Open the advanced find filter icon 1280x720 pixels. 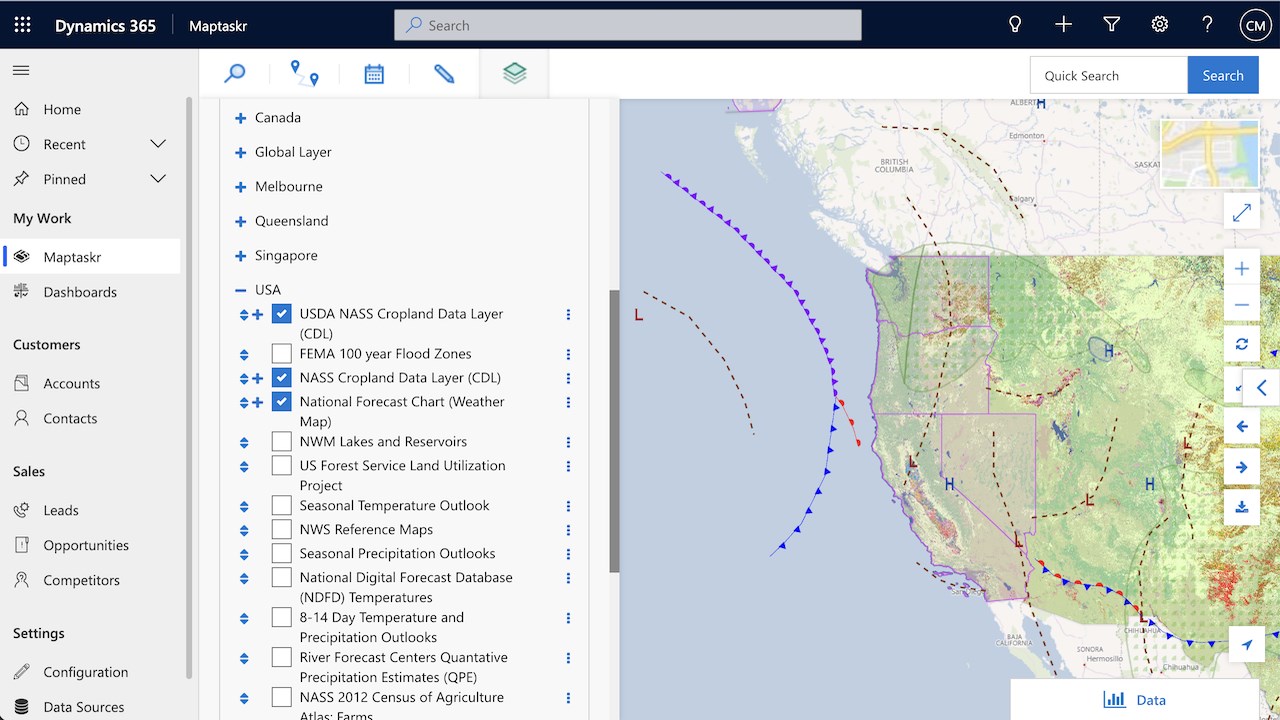coord(1111,25)
